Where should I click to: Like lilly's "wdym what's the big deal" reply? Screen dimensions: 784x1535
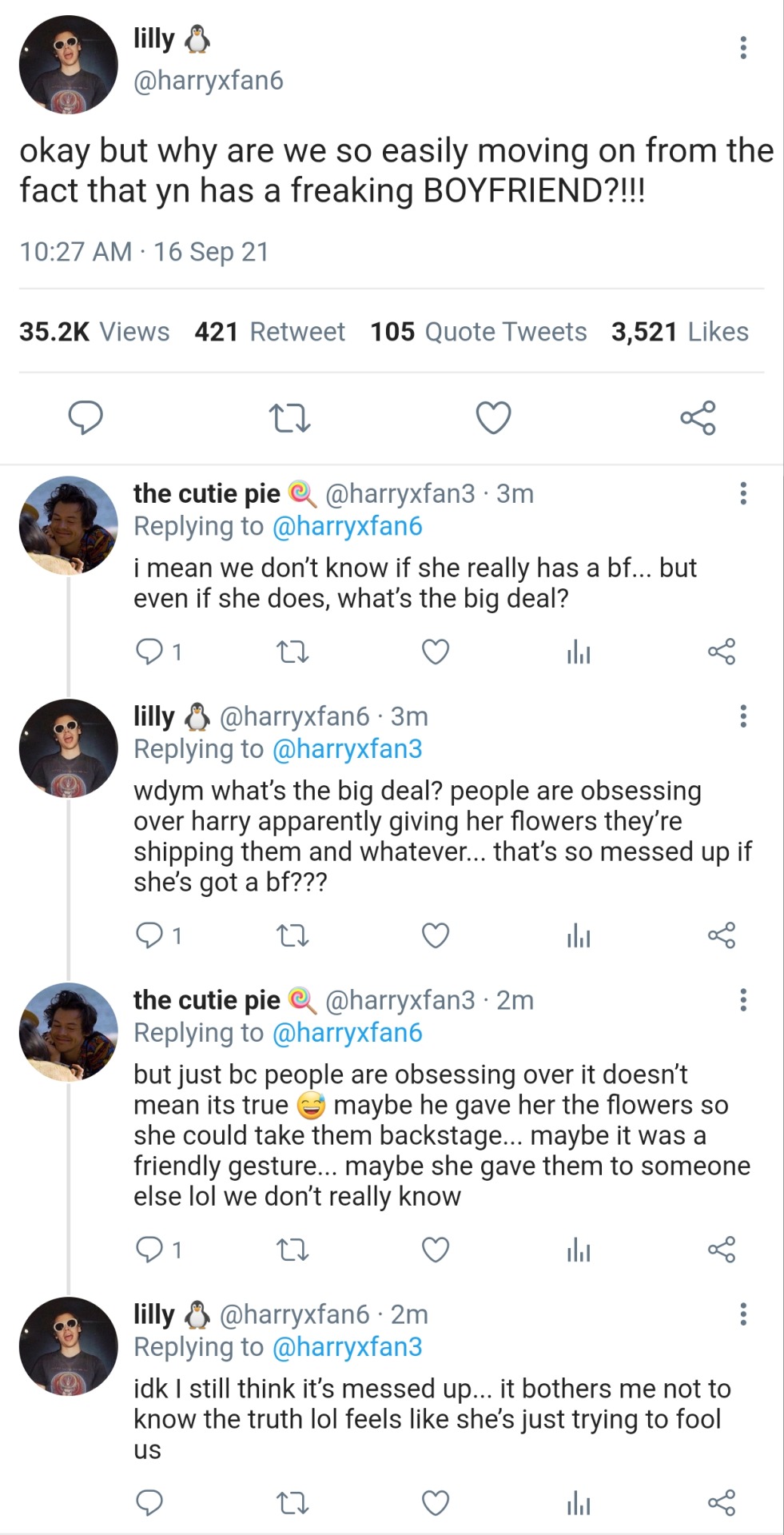point(435,935)
